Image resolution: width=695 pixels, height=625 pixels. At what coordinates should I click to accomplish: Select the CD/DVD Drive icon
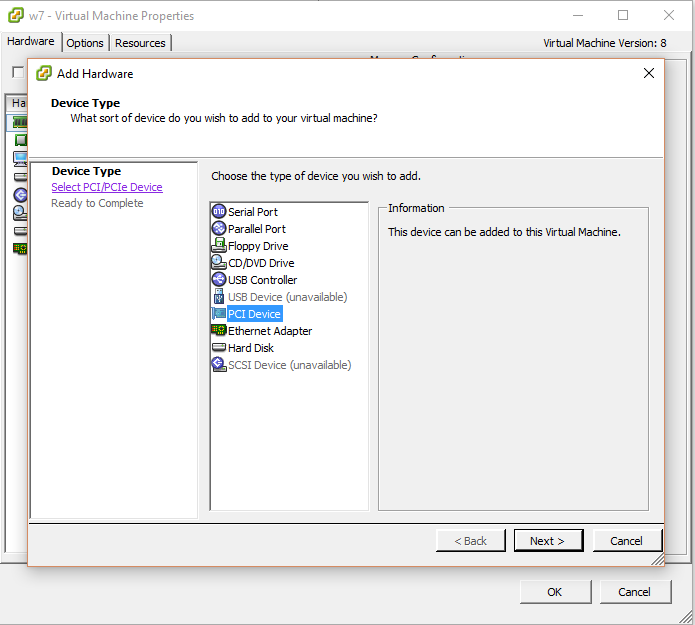219,263
